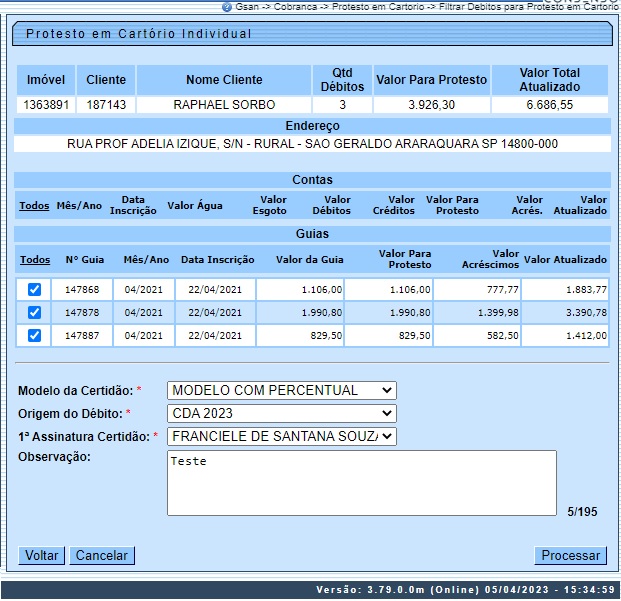Open the Modelo da Certidão dropdown
621x601 pixels.
click(x=281, y=390)
